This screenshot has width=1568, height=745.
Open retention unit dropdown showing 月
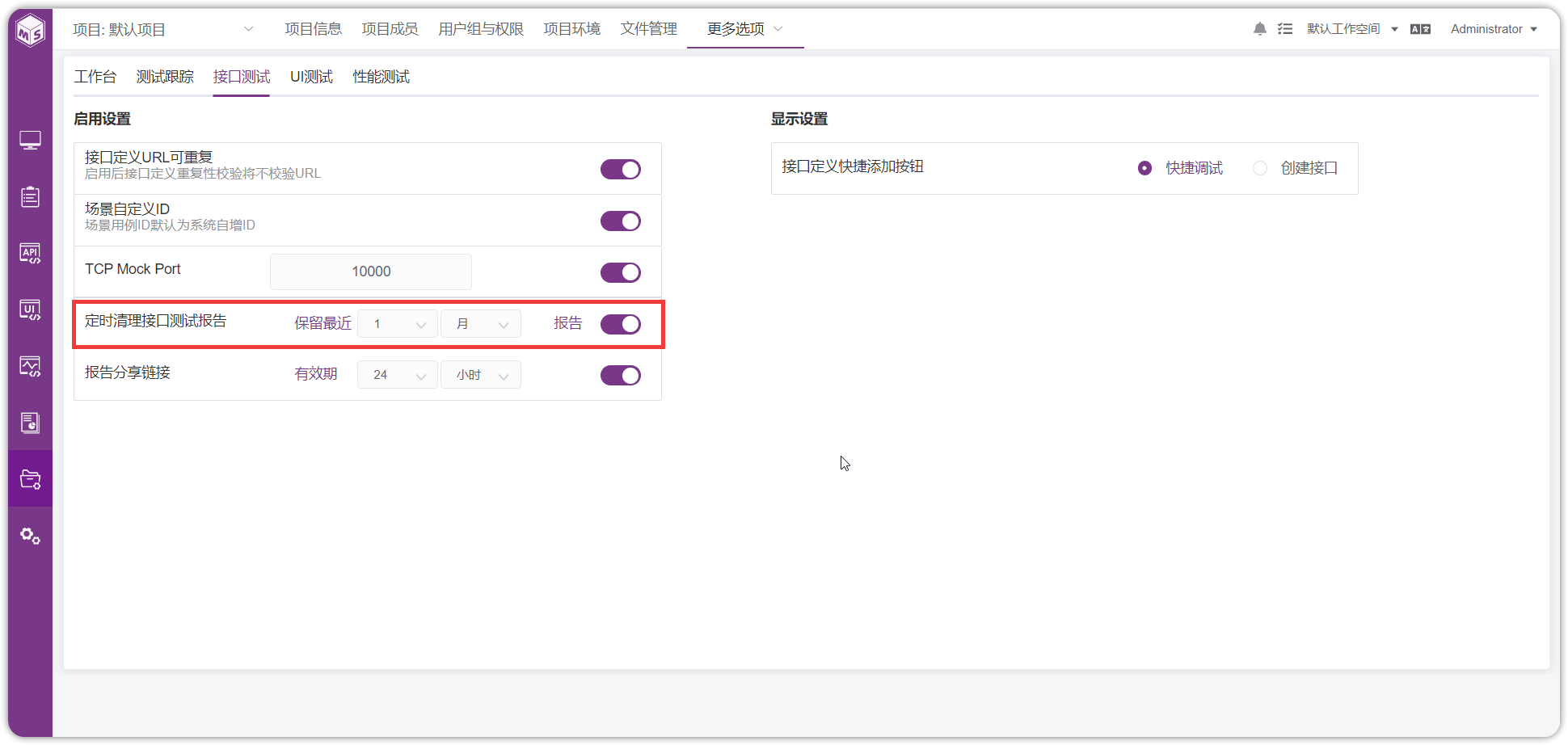tap(481, 324)
